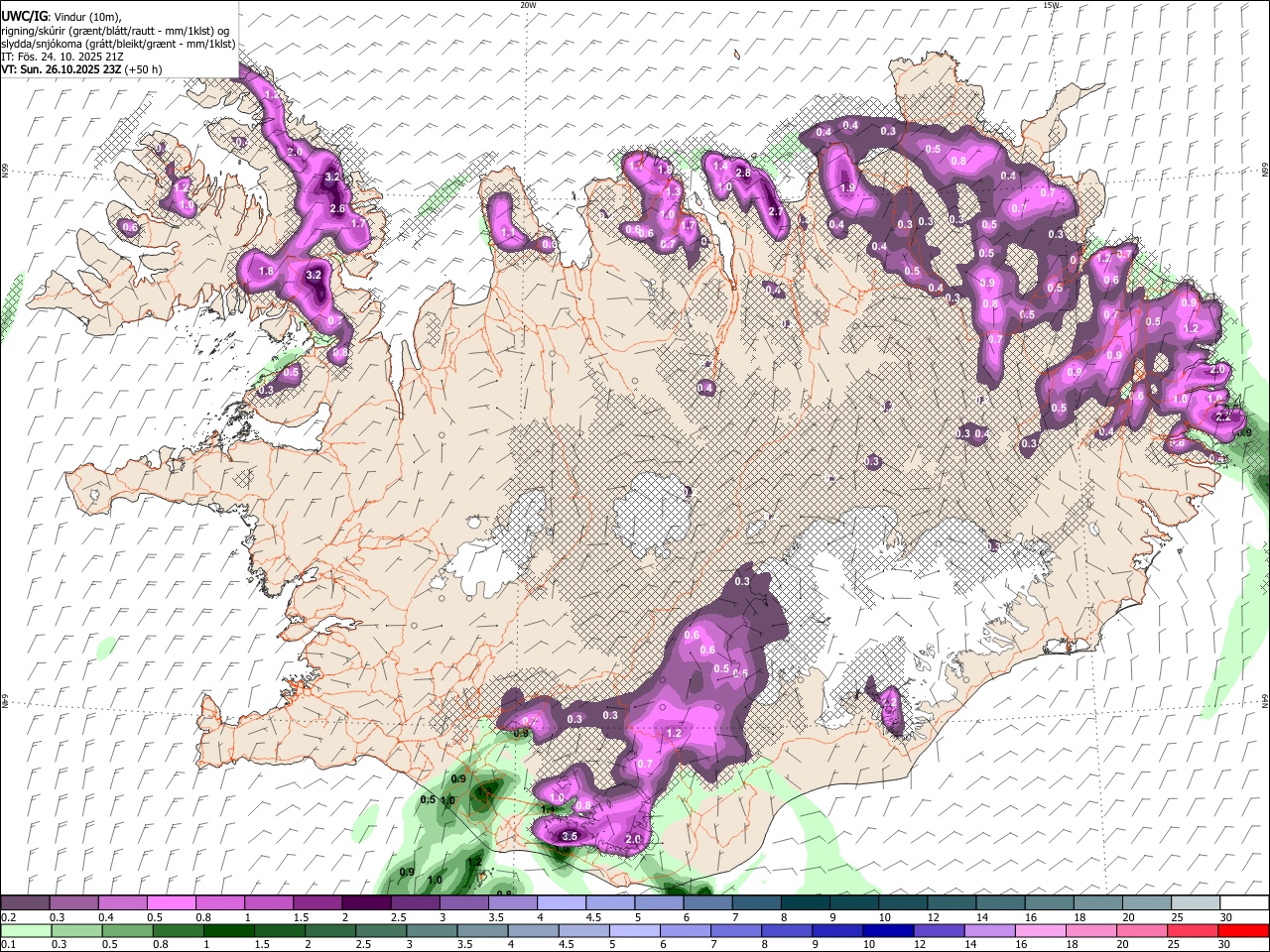
Task: Click the 'slydda/snjókoma' legend description line
Action: (x=118, y=44)
